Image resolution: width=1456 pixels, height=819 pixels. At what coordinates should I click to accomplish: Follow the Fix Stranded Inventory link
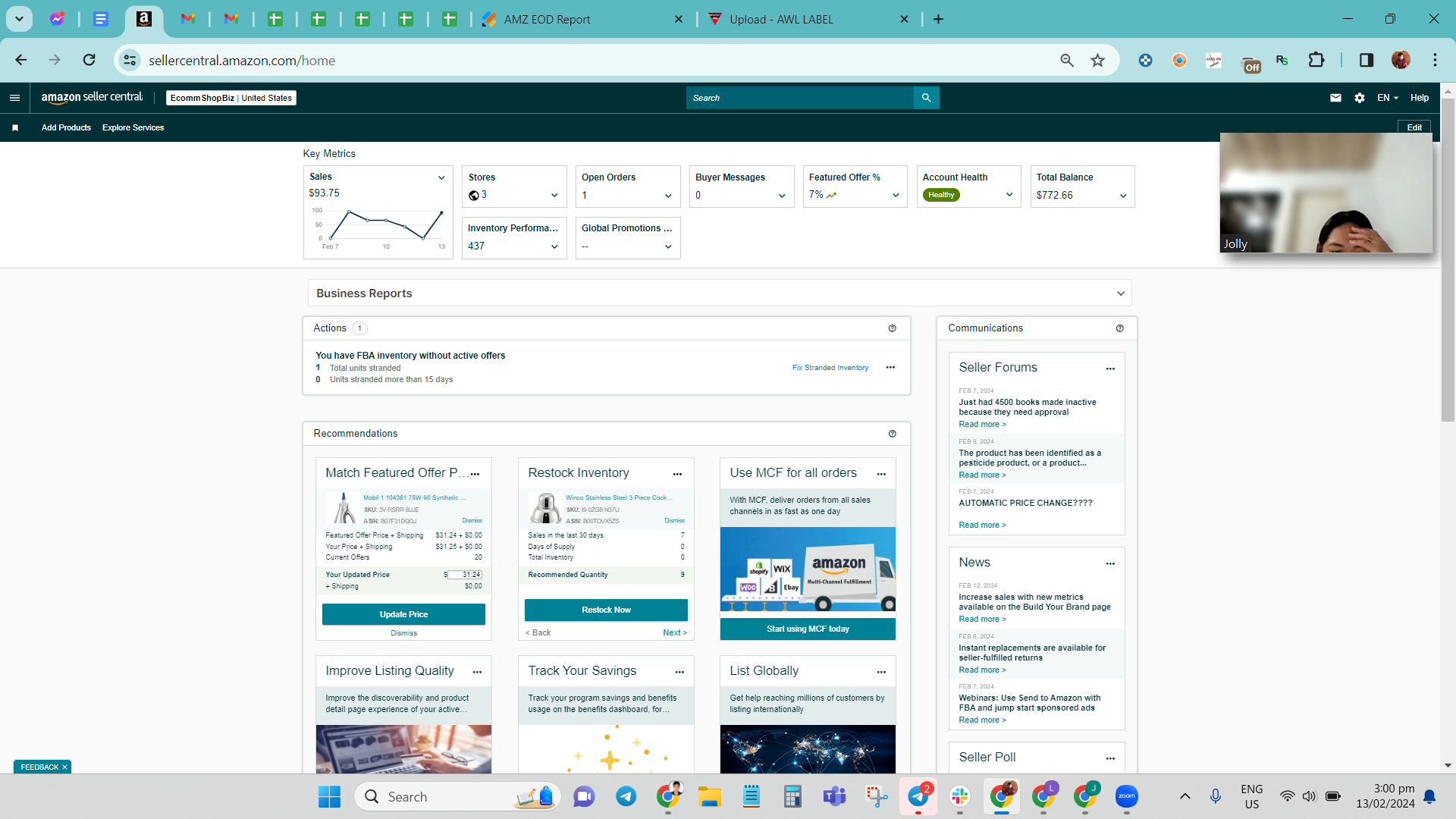pos(830,368)
